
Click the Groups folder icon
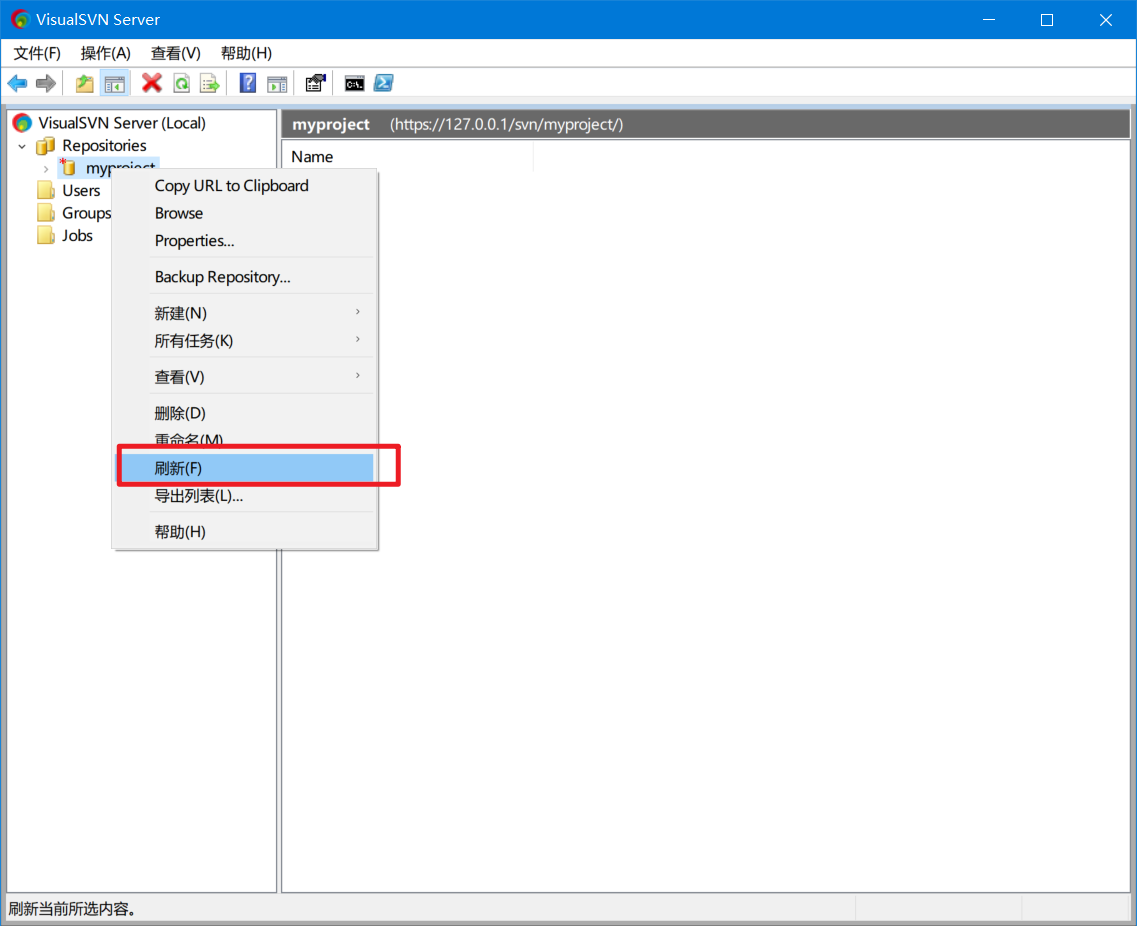(46, 213)
